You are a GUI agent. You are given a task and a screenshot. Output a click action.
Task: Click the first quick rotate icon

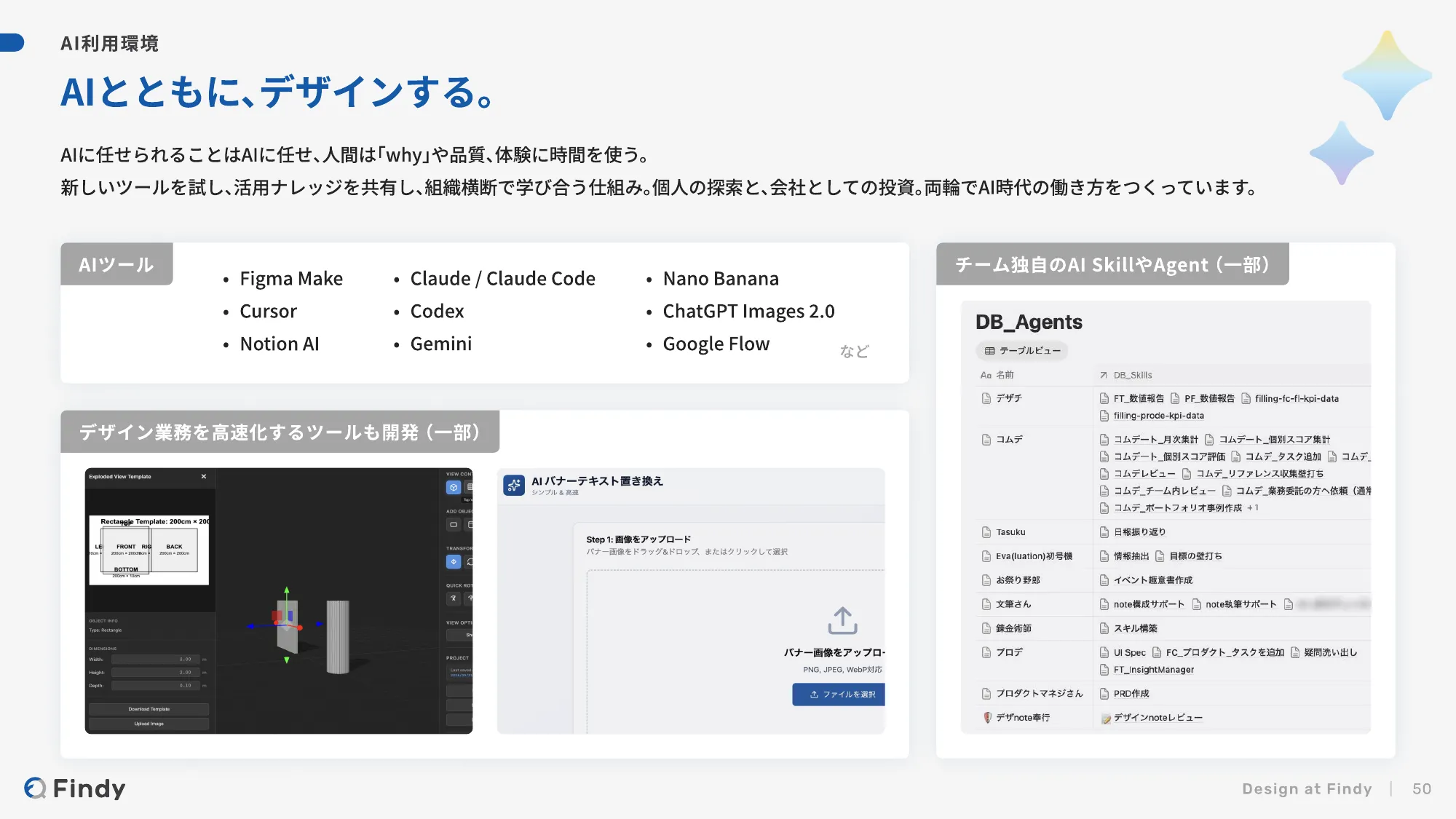(x=454, y=598)
